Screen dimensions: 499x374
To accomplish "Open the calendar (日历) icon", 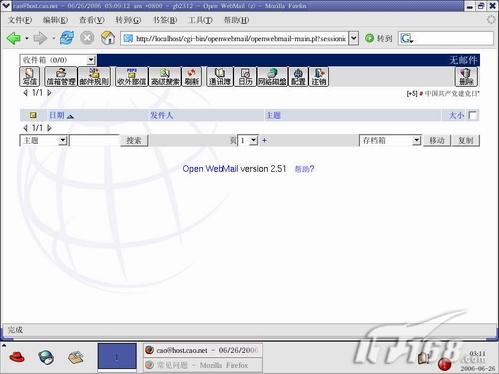I will click(245, 76).
